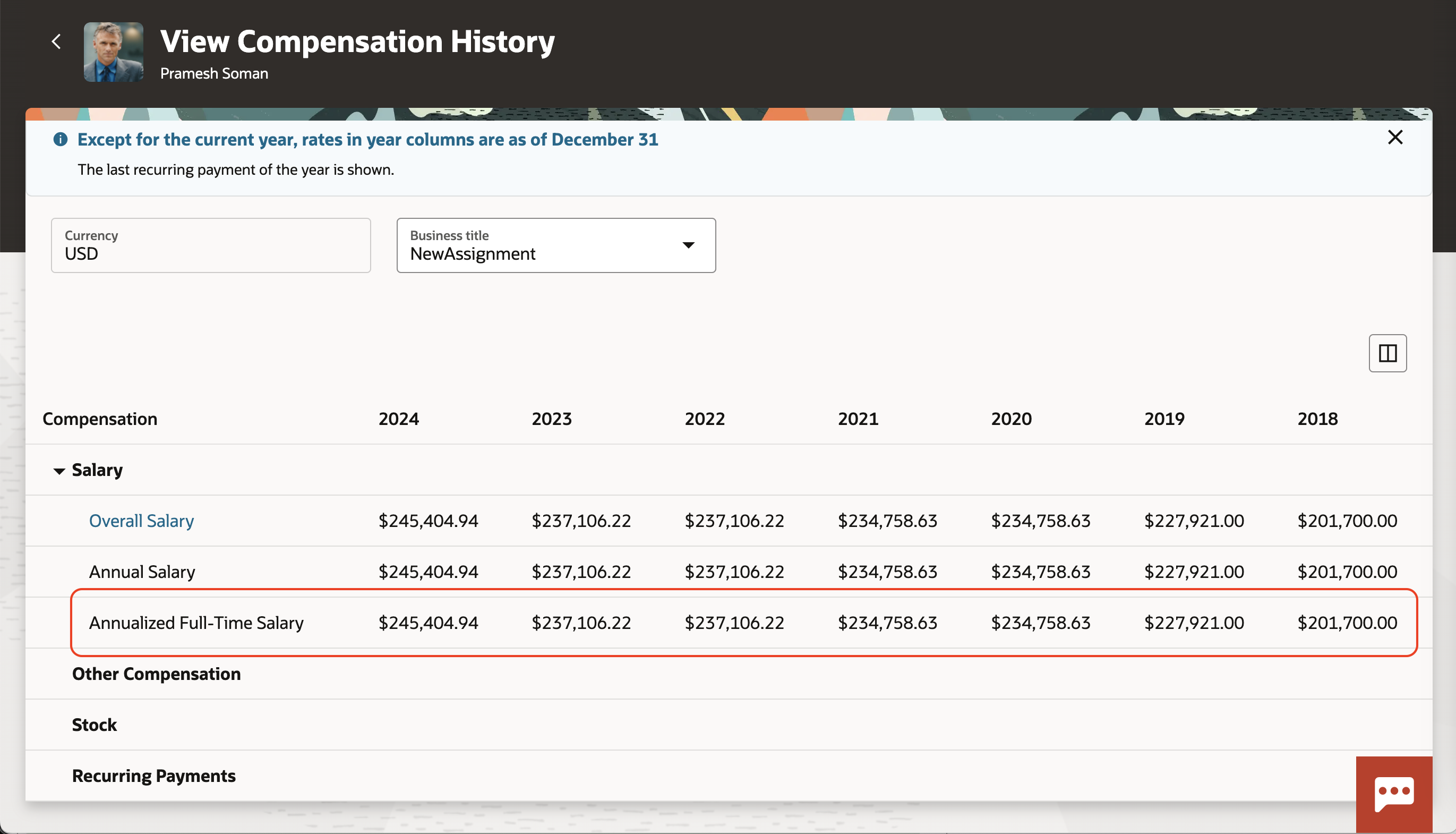Click the 2018 column header
This screenshot has height=834, width=1456.
pyautogui.click(x=1317, y=419)
